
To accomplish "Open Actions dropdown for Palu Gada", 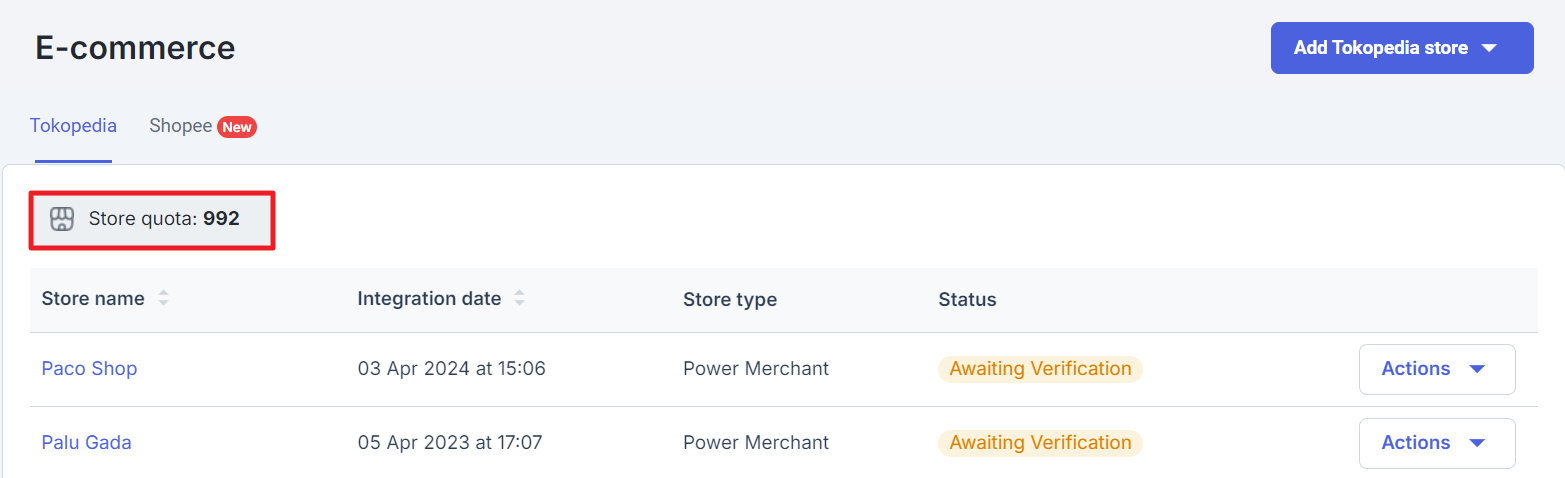I will pos(1436,443).
